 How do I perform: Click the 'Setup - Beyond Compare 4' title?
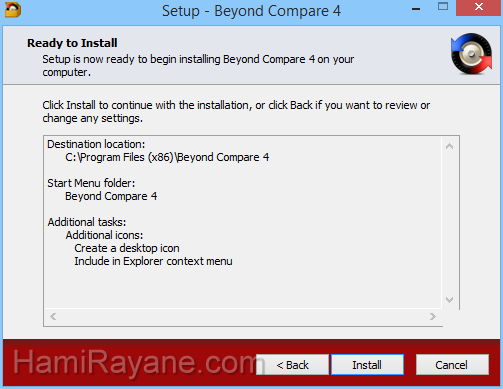(x=251, y=11)
